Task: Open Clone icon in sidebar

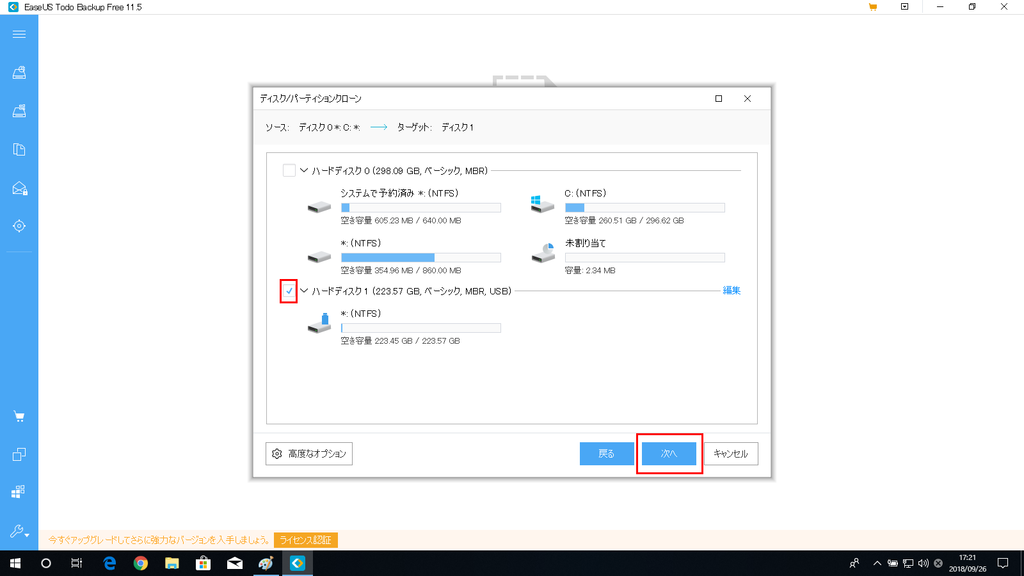Action: click(19, 455)
